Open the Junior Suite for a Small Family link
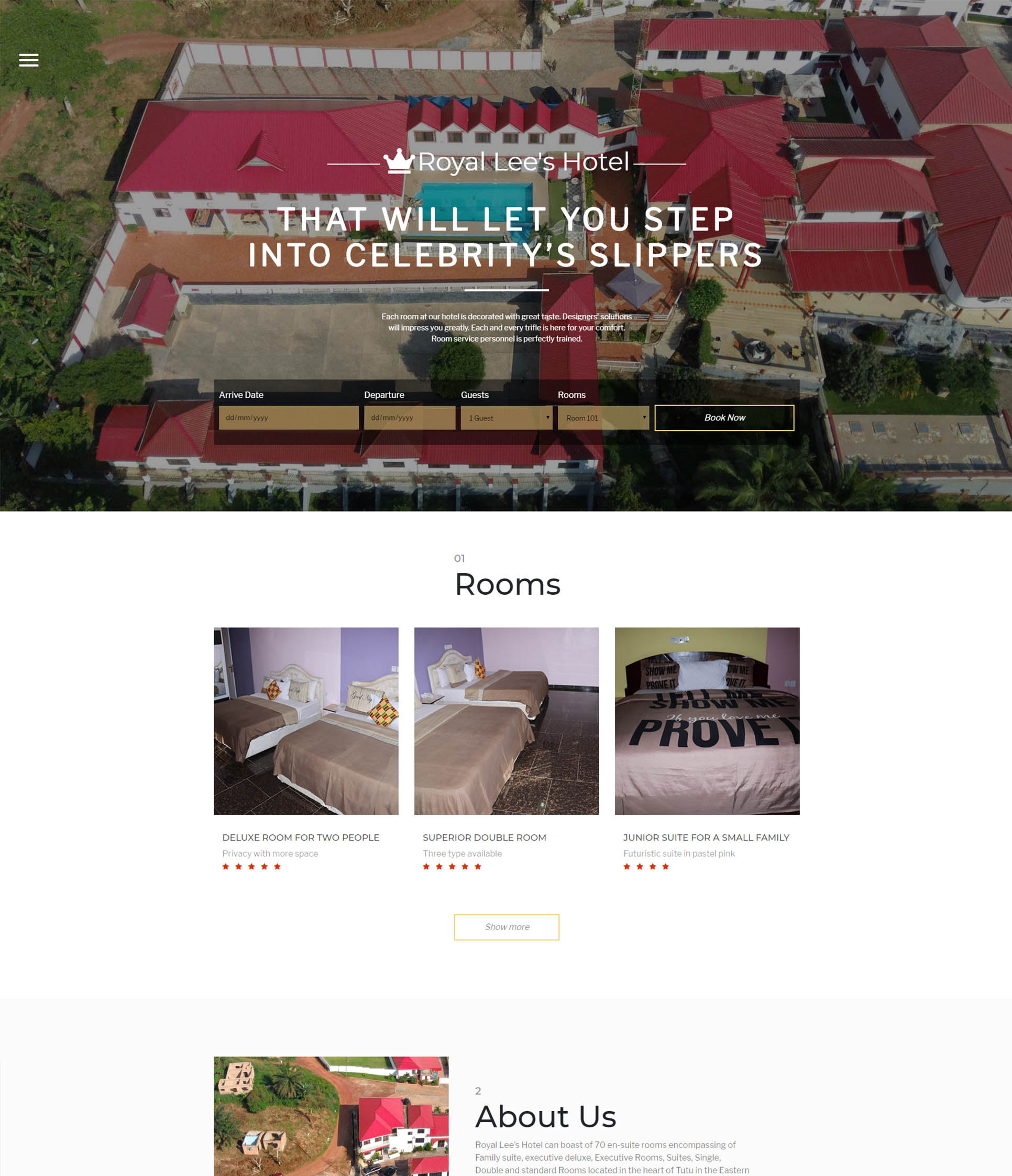The height and width of the screenshot is (1176, 1012). pos(706,838)
